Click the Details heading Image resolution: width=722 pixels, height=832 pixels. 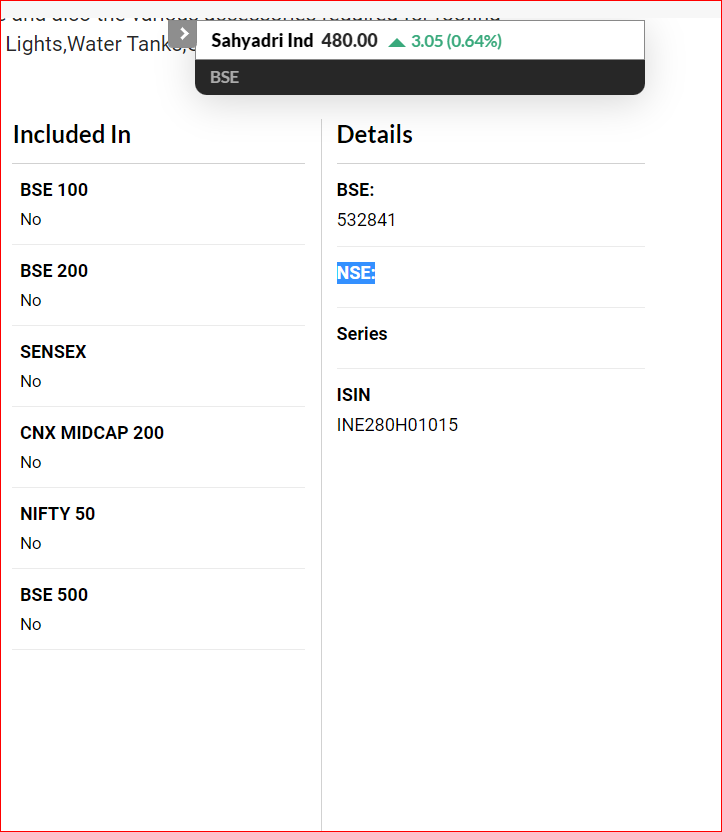click(x=375, y=134)
